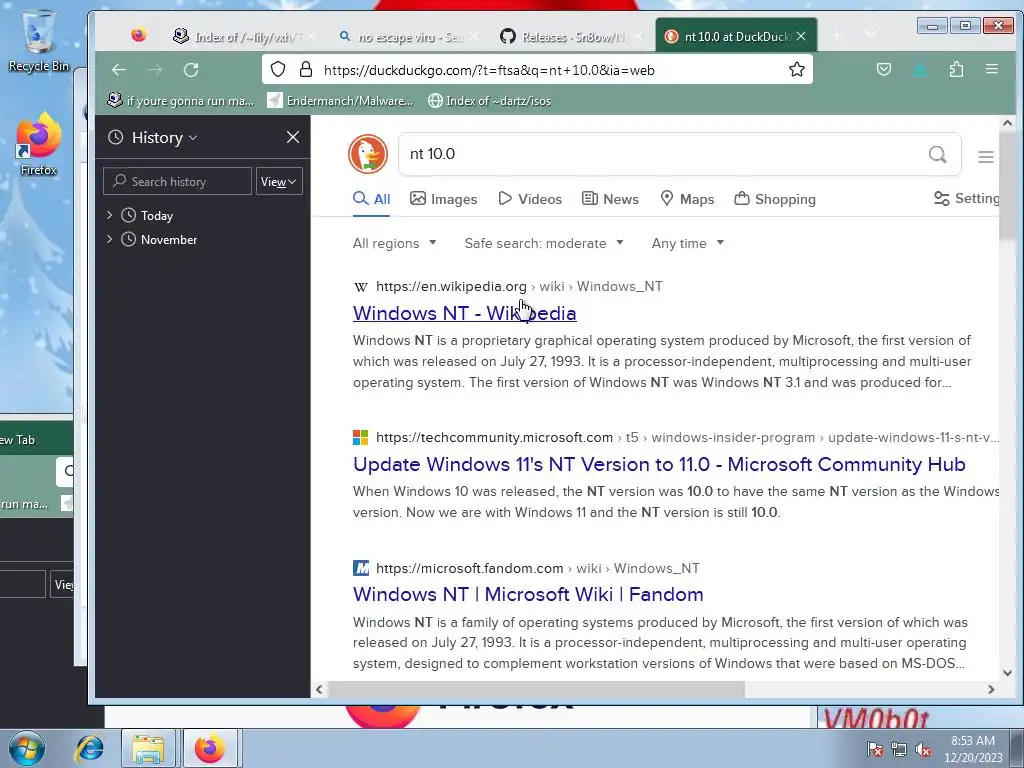Click the vertical scrollbar down arrow
This screenshot has height=768, width=1024.
1007,673
